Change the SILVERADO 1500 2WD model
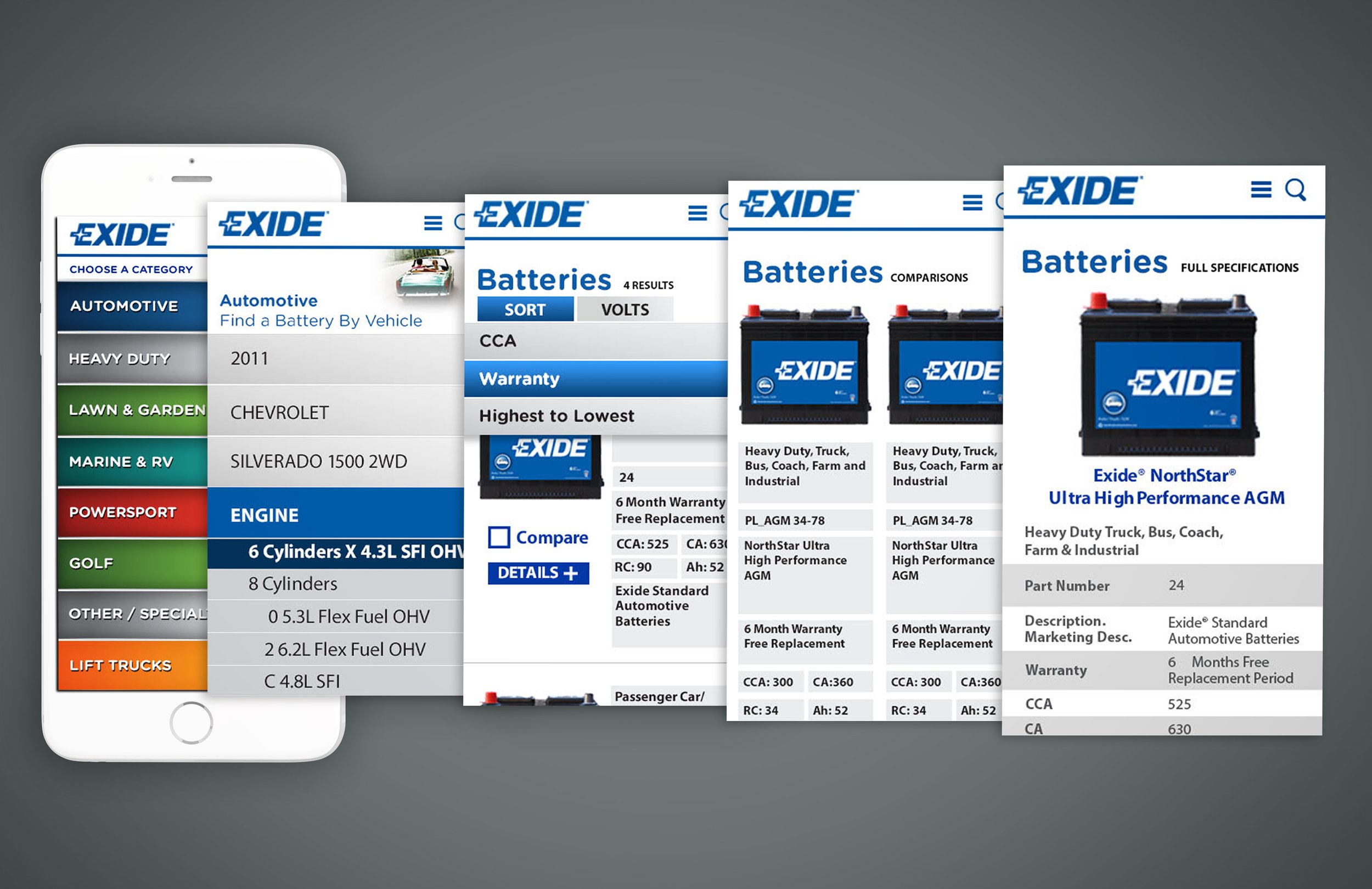This screenshot has height=889, width=1372. [335, 461]
